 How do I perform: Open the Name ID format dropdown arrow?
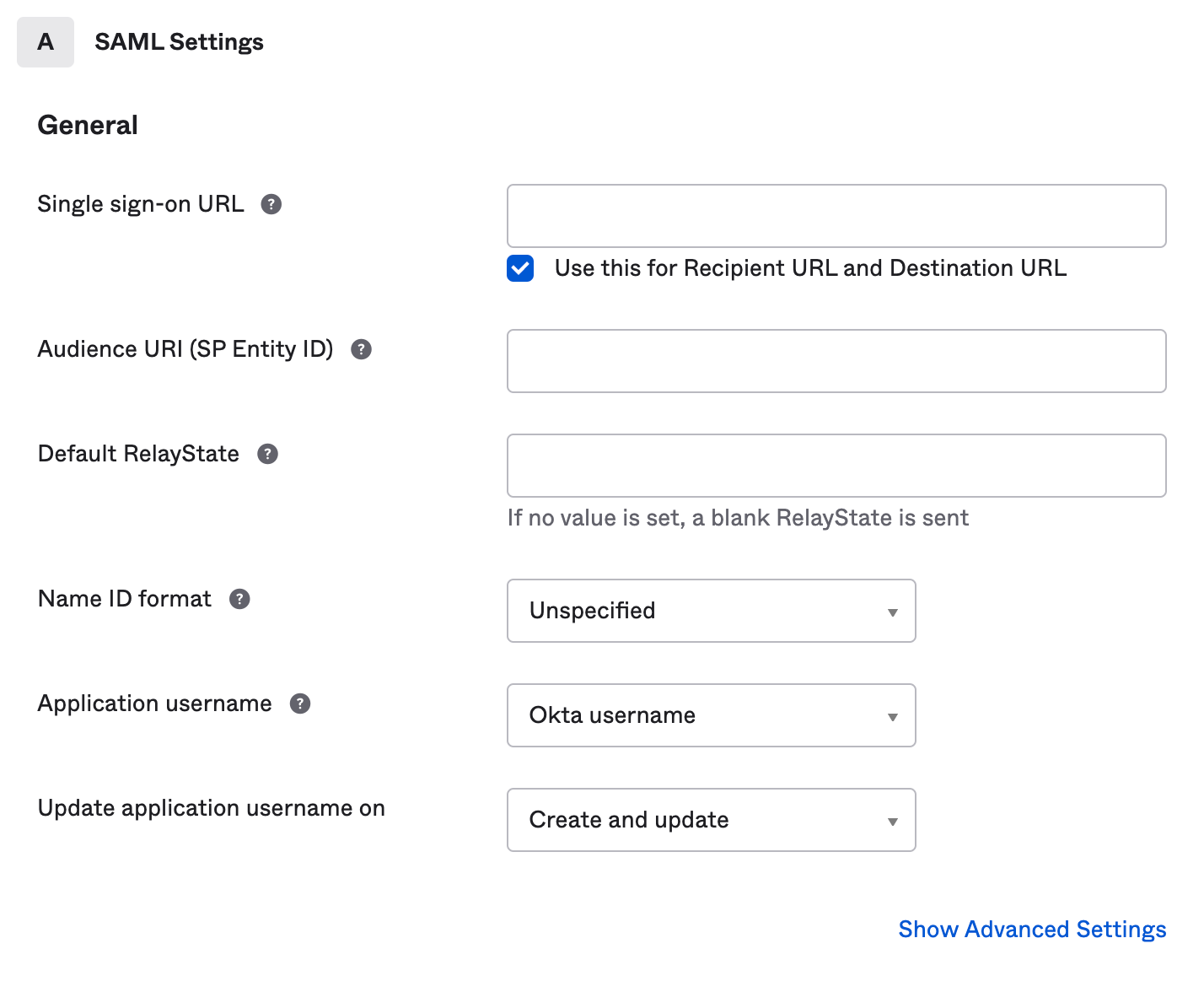tap(892, 611)
